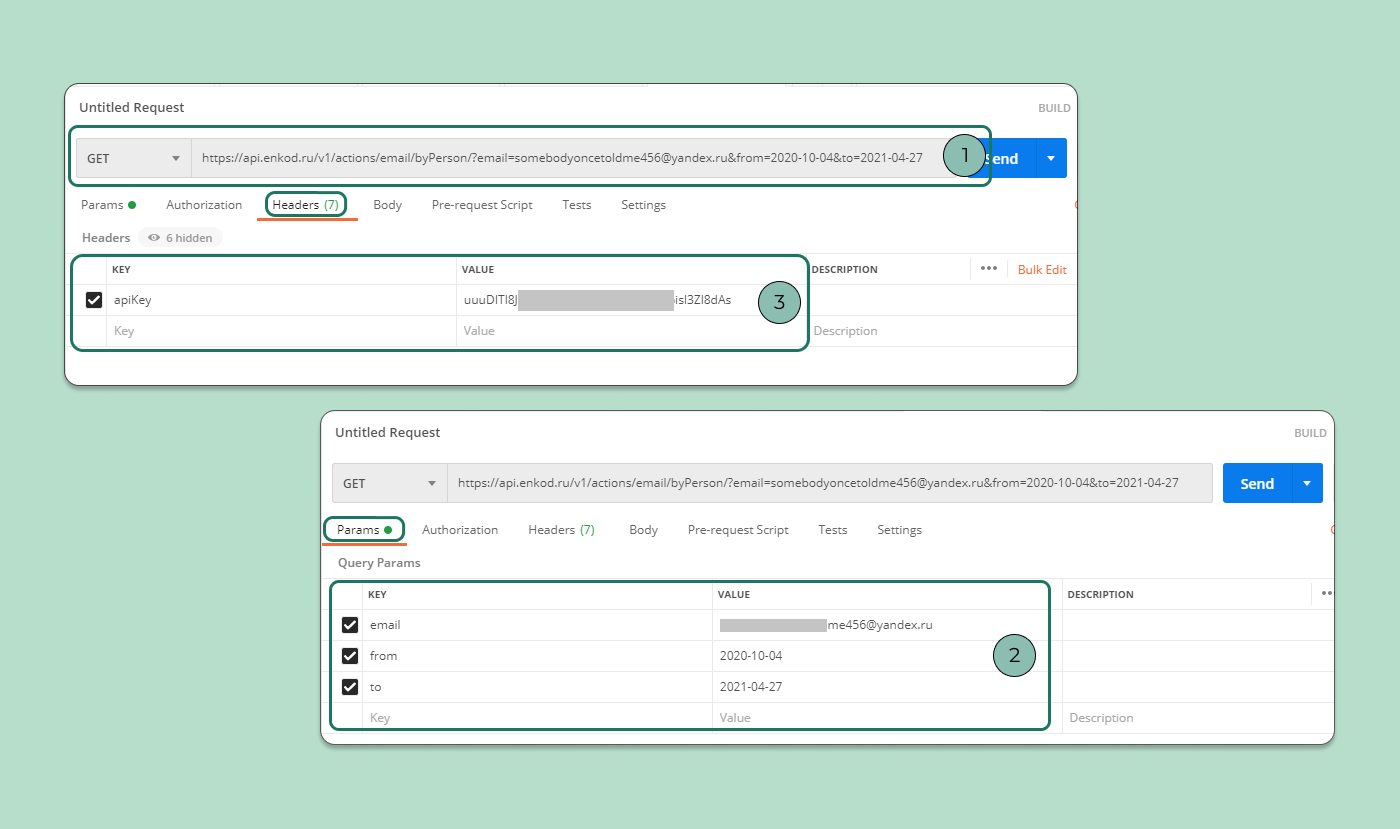Click the to key cell
1400x829 pixels.
537,687
